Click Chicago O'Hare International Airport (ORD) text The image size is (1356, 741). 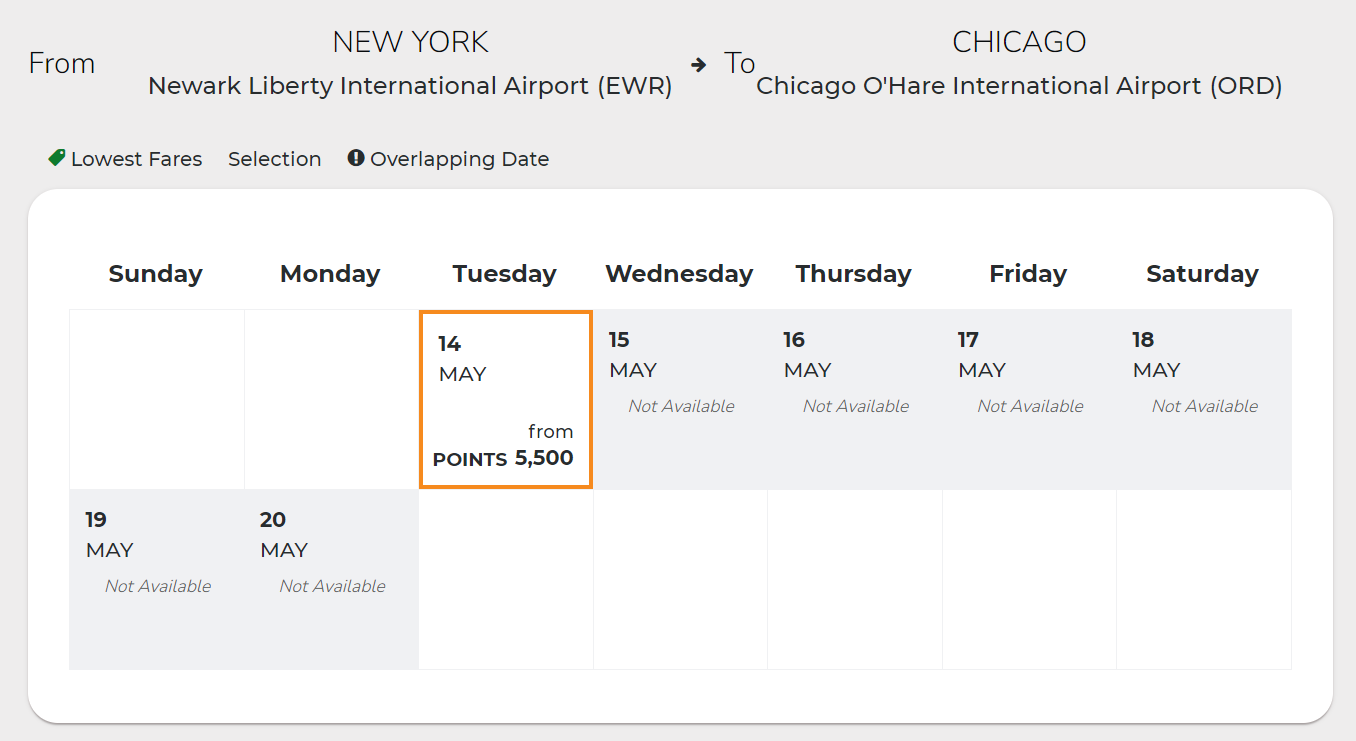[x=1019, y=86]
